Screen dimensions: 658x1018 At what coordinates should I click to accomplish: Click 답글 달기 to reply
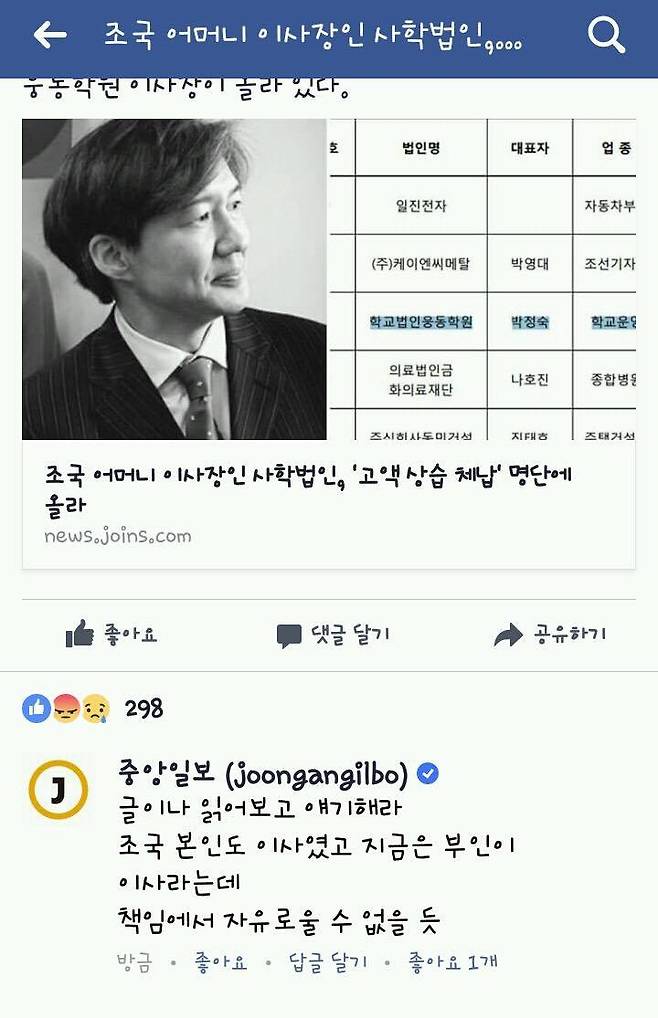[x=328, y=962]
